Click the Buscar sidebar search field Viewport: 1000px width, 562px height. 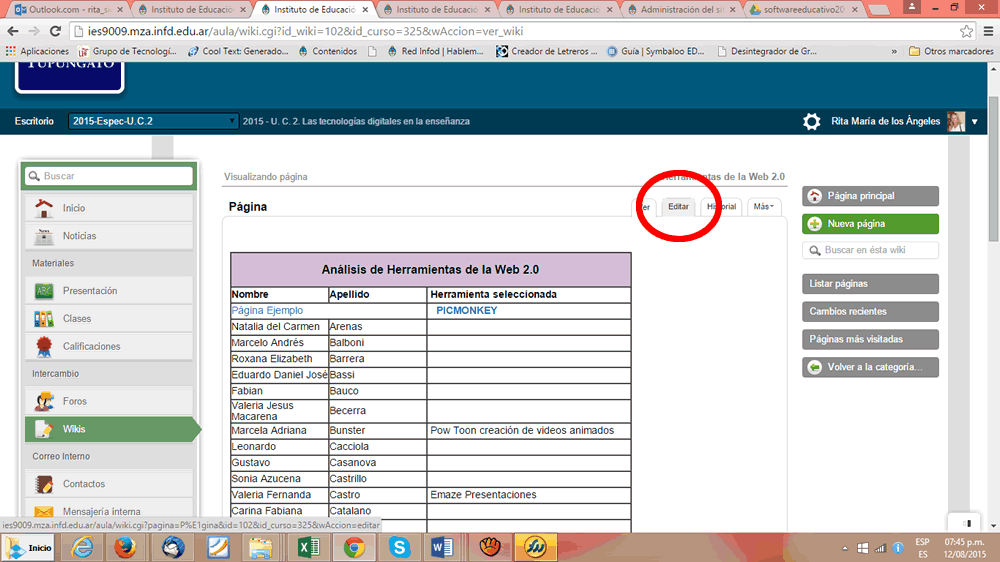click(109, 176)
